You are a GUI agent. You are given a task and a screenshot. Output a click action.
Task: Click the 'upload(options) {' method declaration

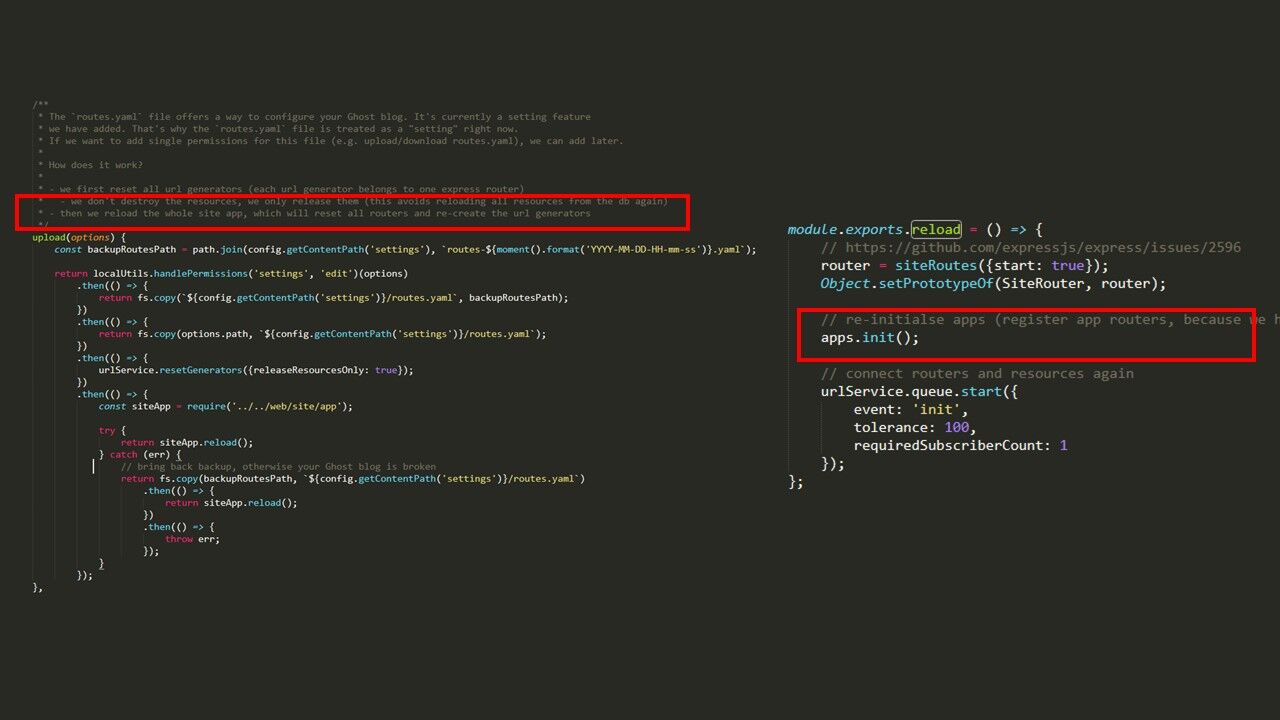click(79, 237)
